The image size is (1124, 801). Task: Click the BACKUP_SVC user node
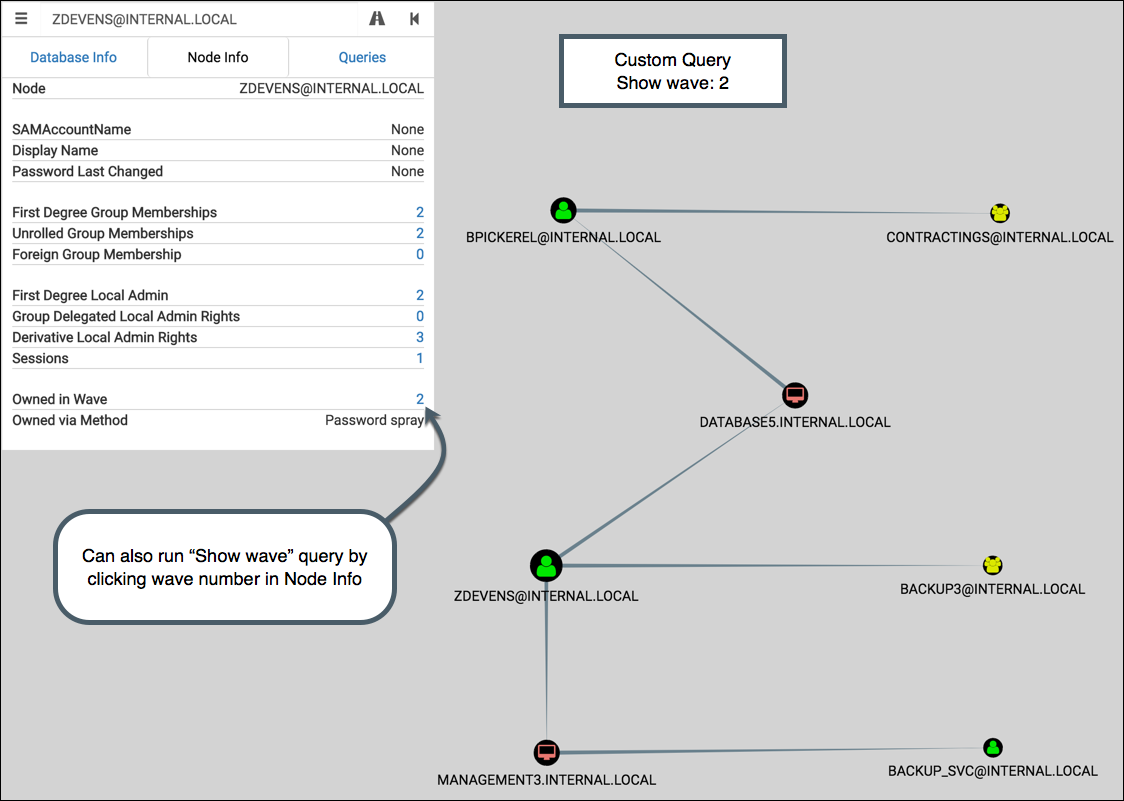[x=992, y=748]
